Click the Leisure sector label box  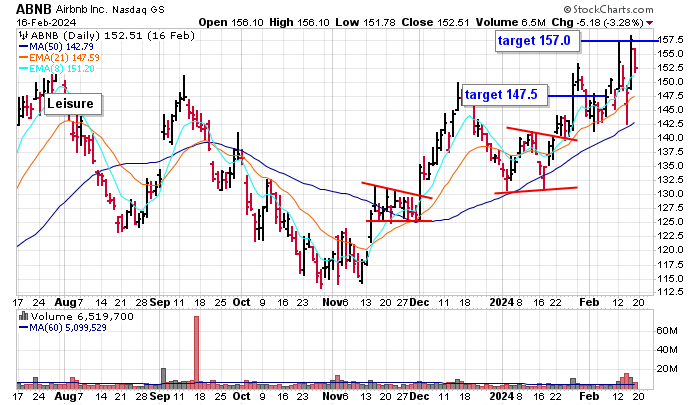point(73,104)
